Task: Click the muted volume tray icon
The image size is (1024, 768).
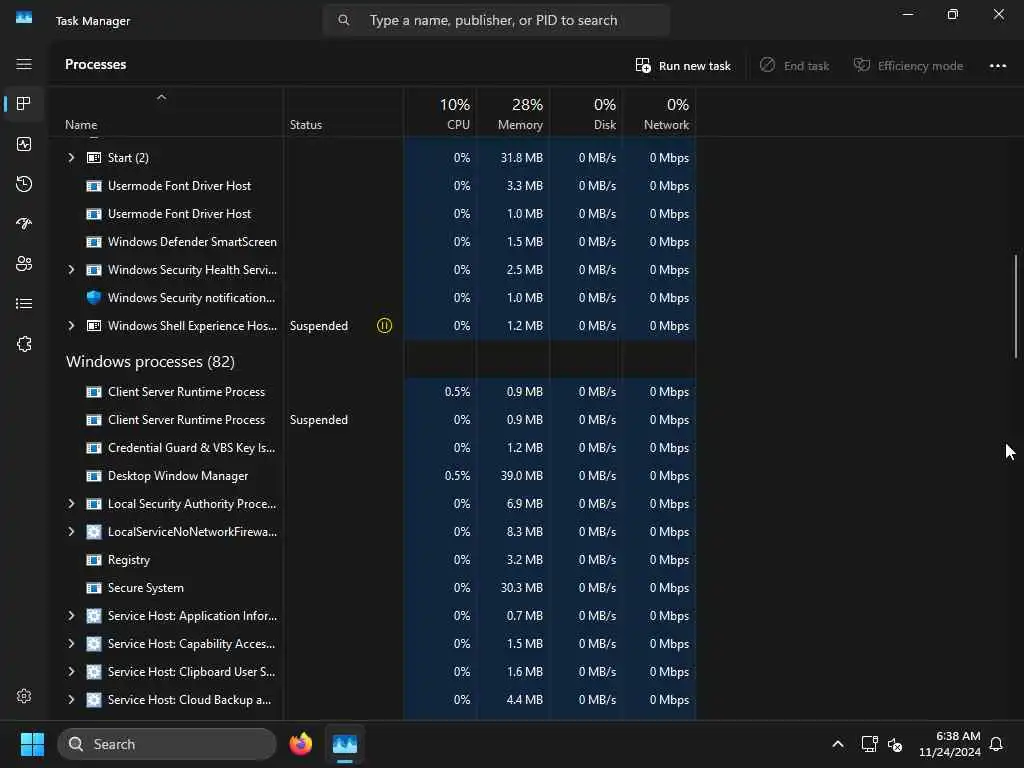Action: pyautogui.click(x=895, y=744)
